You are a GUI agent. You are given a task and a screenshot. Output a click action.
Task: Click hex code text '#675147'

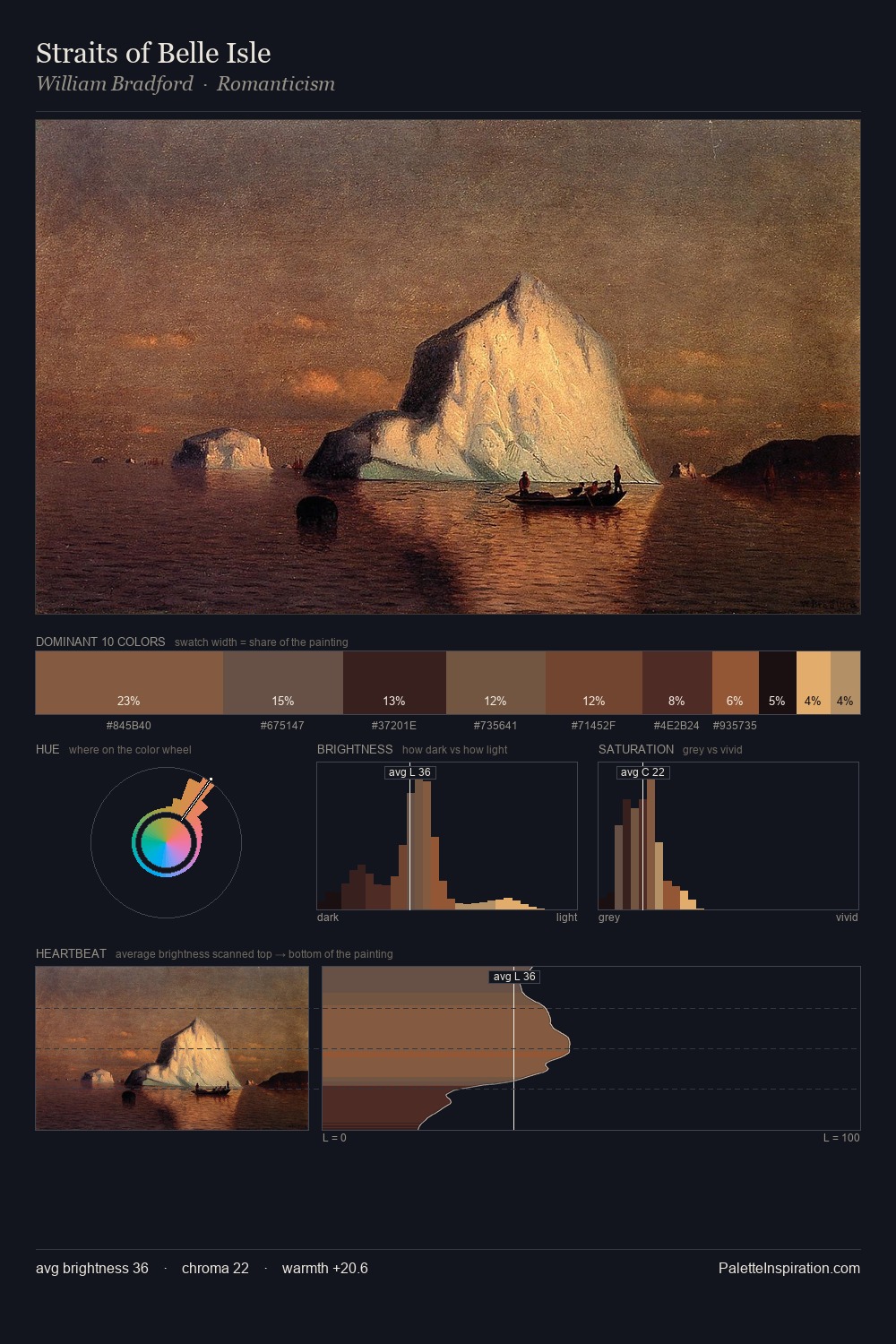(282, 726)
